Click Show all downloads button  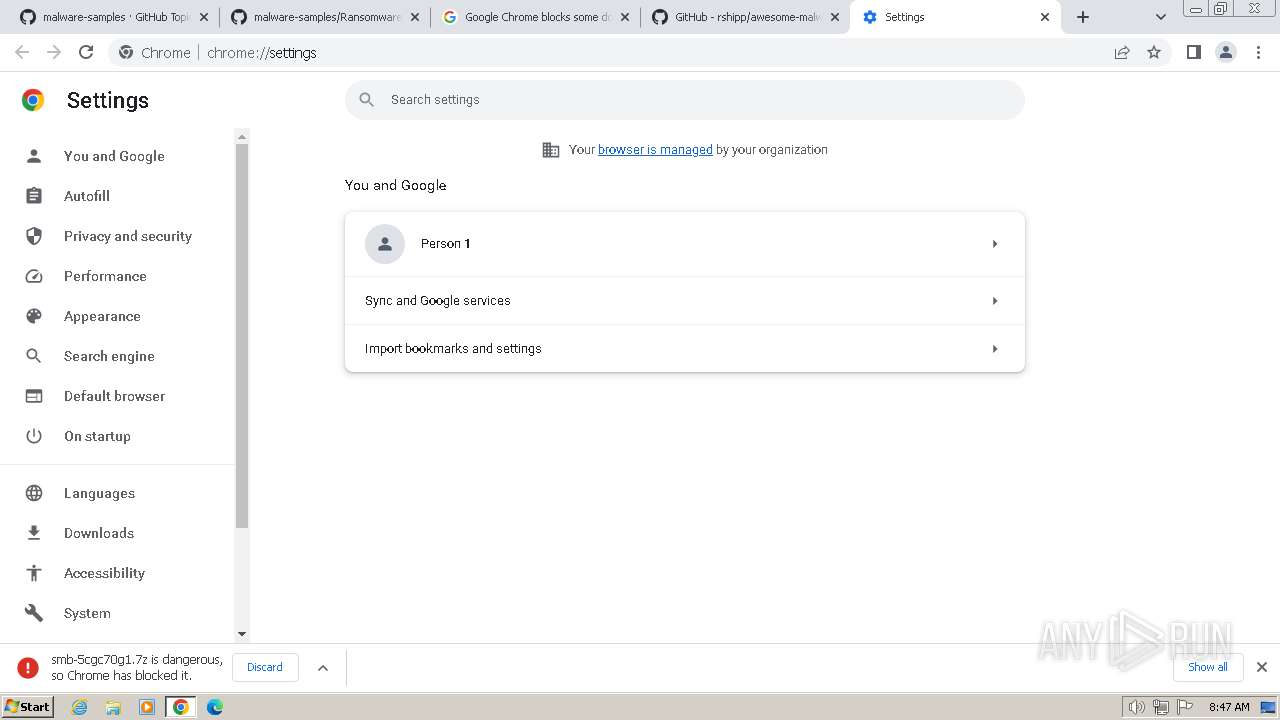1208,667
